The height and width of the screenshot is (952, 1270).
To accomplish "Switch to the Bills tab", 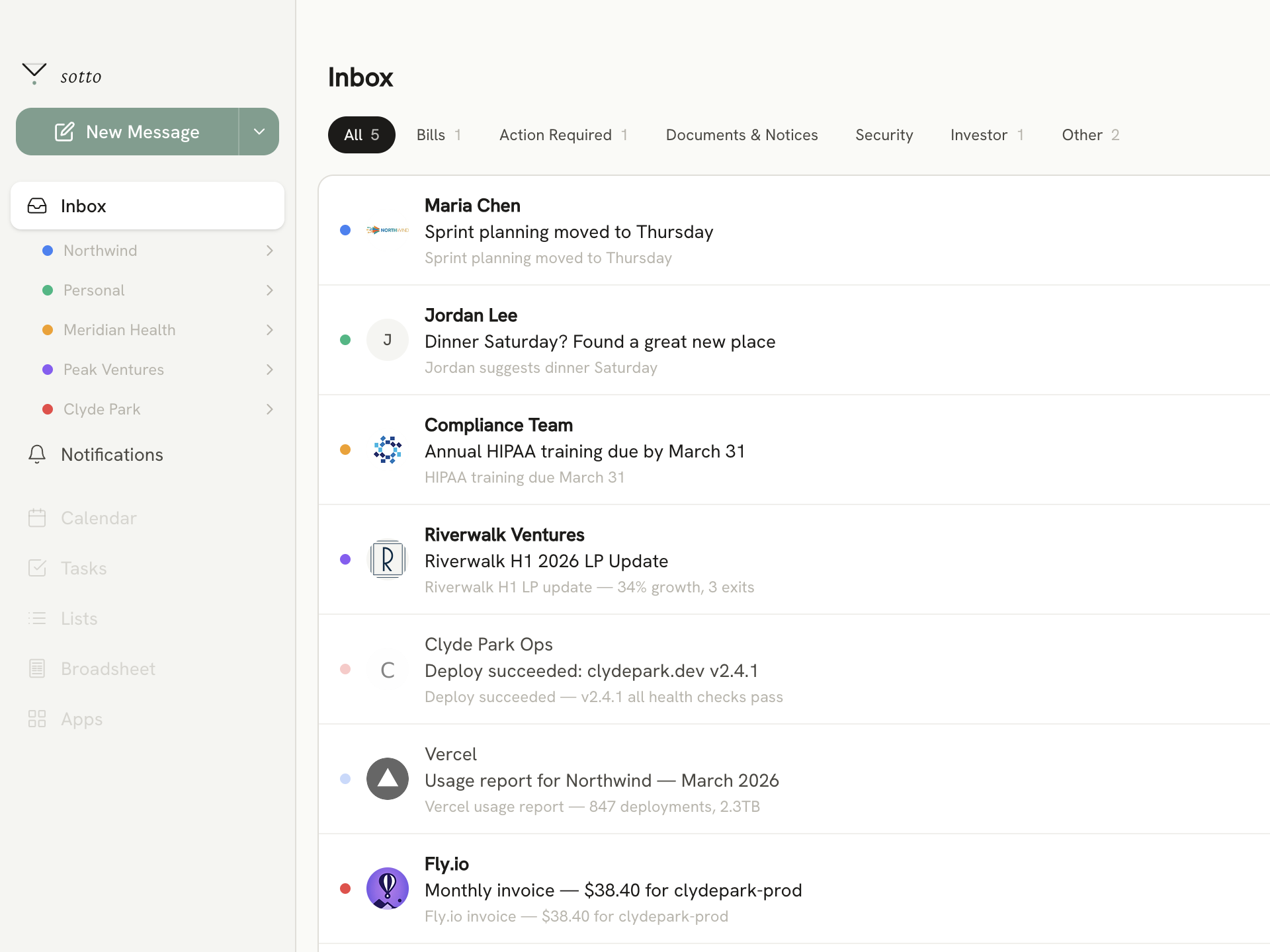I will [x=439, y=134].
